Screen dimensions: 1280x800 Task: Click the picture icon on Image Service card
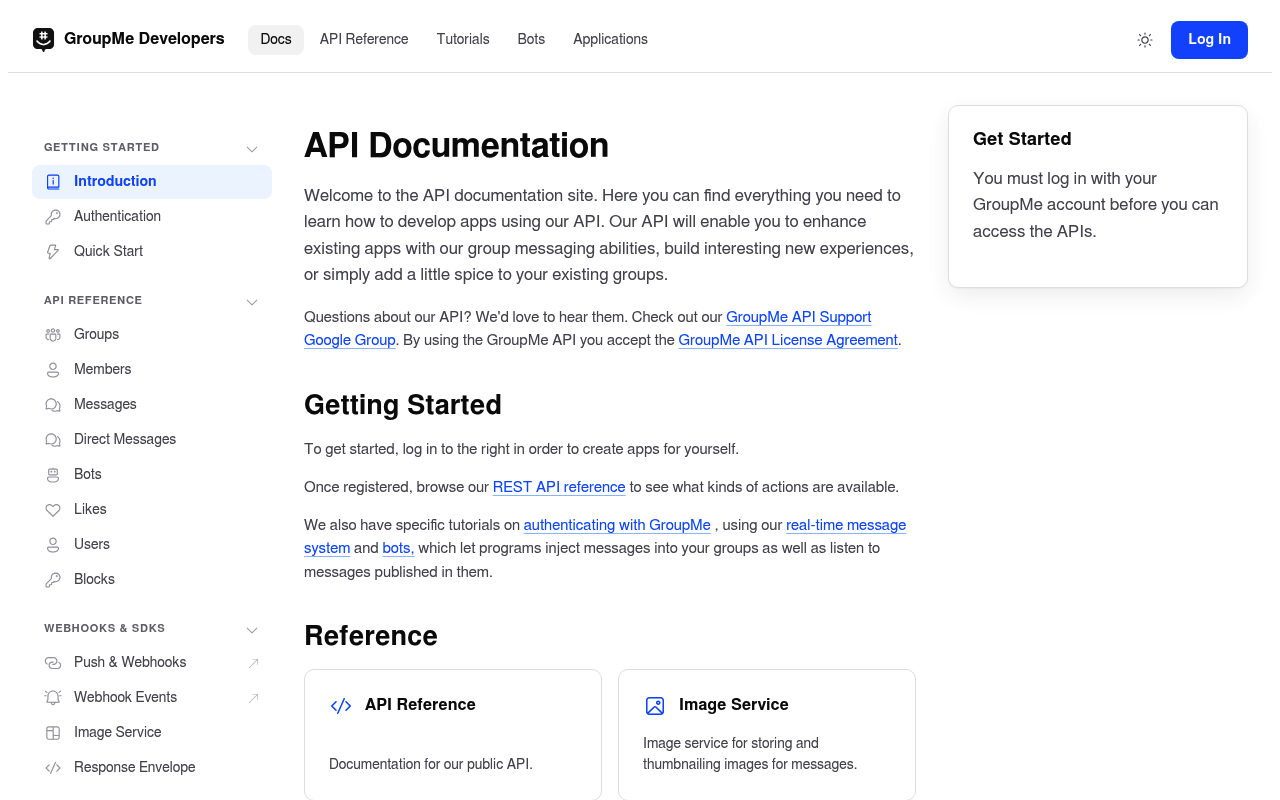click(655, 706)
